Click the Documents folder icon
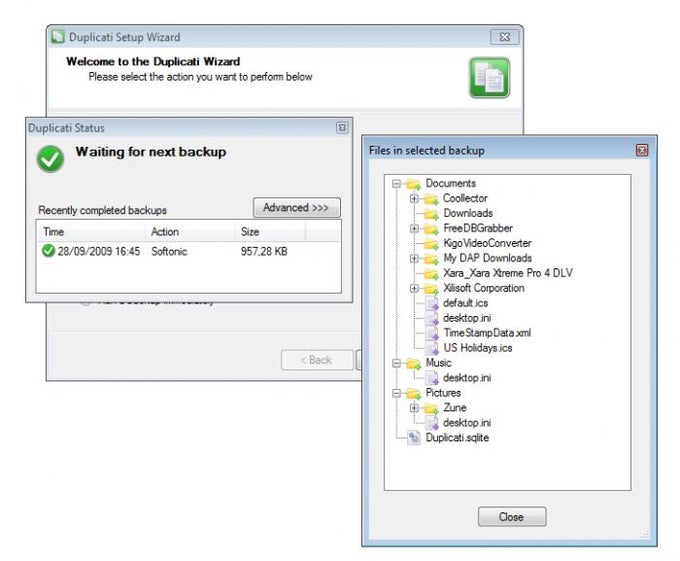 tap(414, 184)
